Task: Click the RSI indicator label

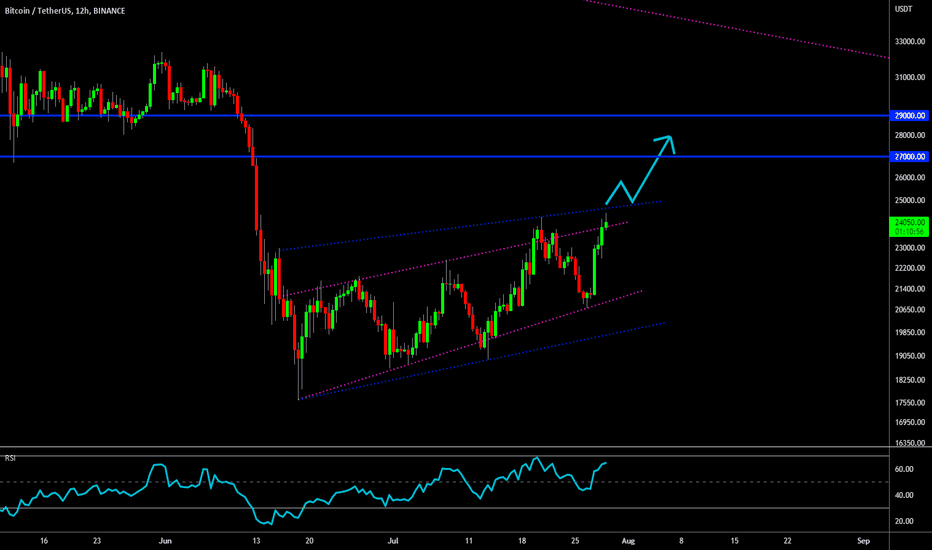Action: point(10,458)
